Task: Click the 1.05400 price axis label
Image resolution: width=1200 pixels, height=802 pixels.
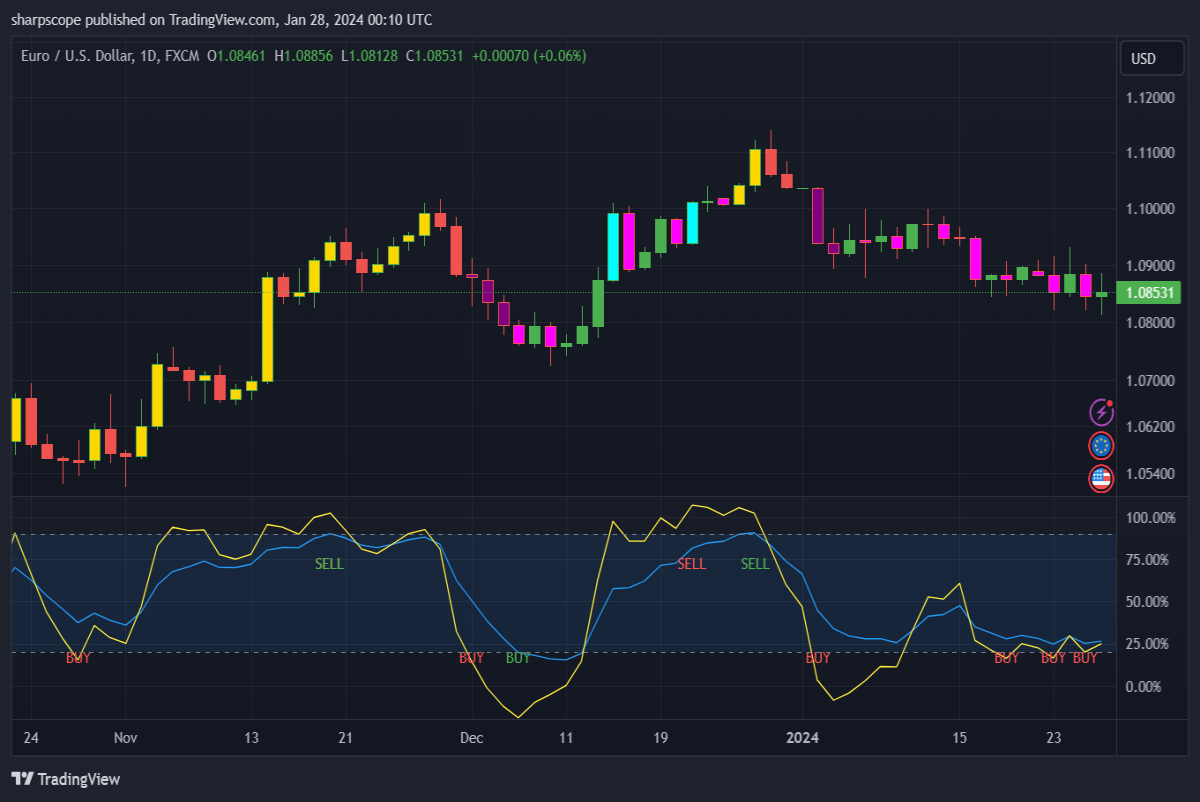Action: click(1150, 473)
